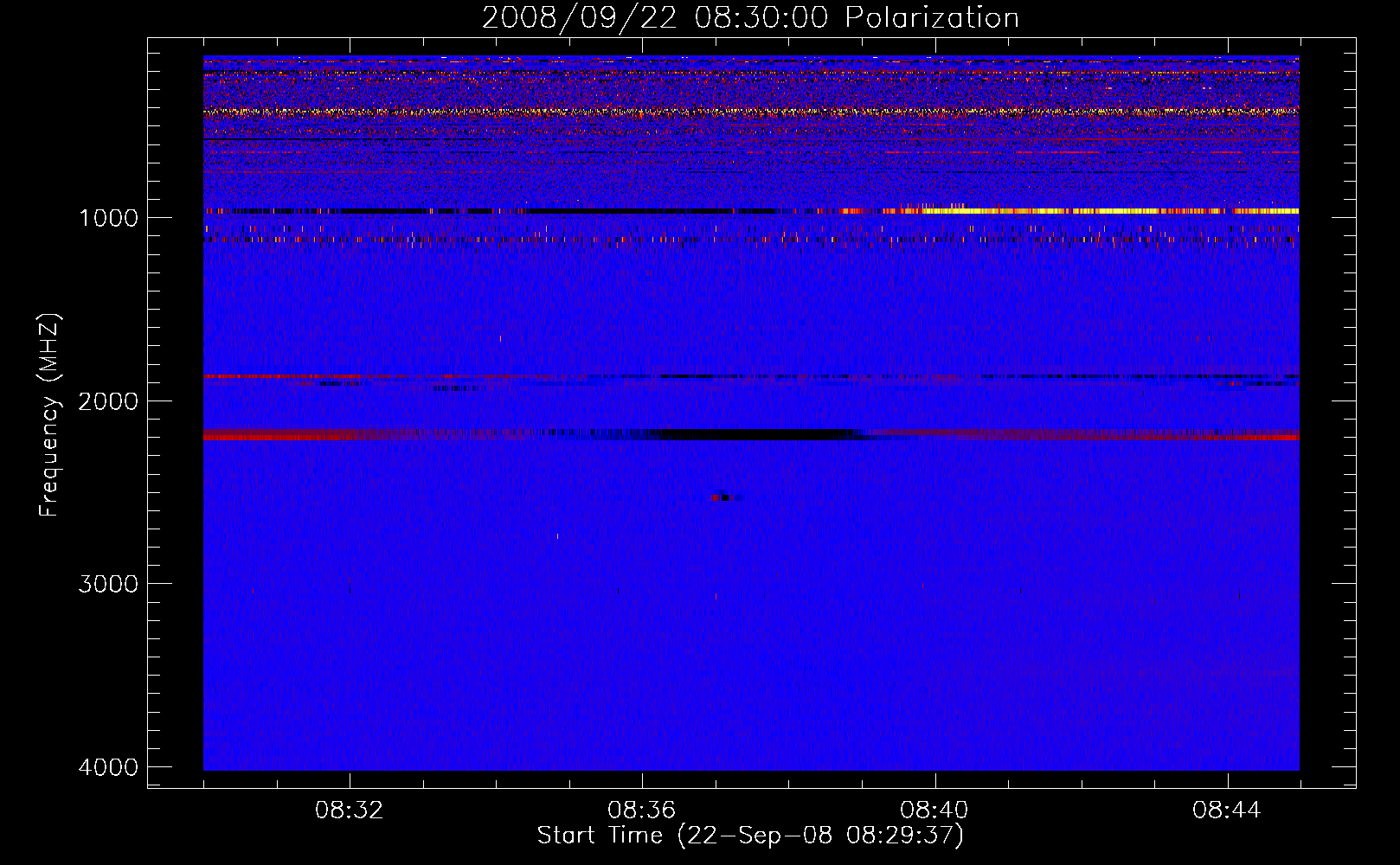Click the 08:36 time tick label
Image resolution: width=1400 pixels, height=865 pixels.
[642, 811]
